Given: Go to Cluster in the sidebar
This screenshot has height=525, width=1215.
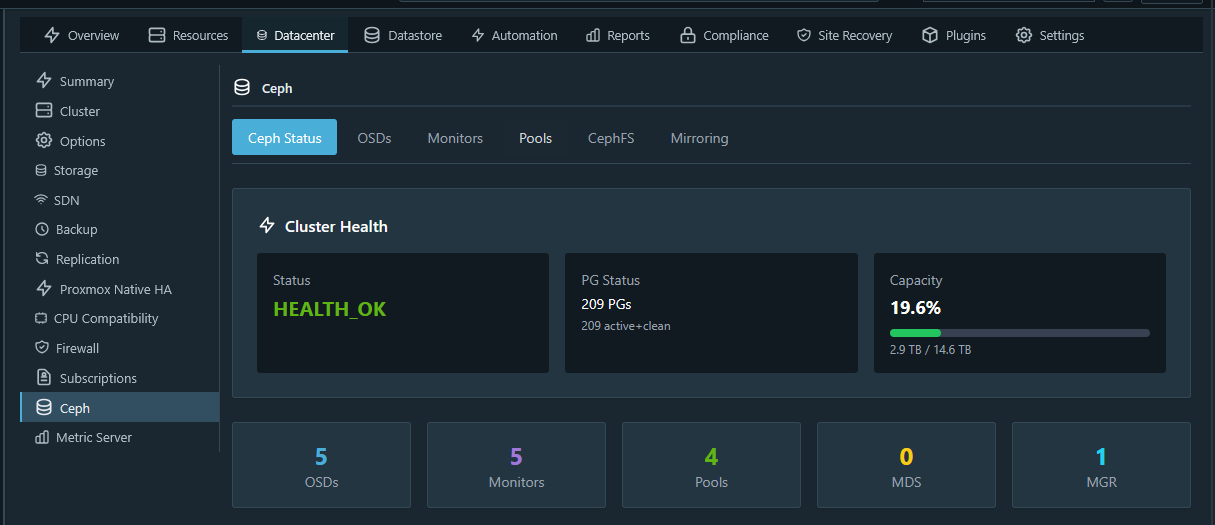Looking at the screenshot, I should pos(120,111).
